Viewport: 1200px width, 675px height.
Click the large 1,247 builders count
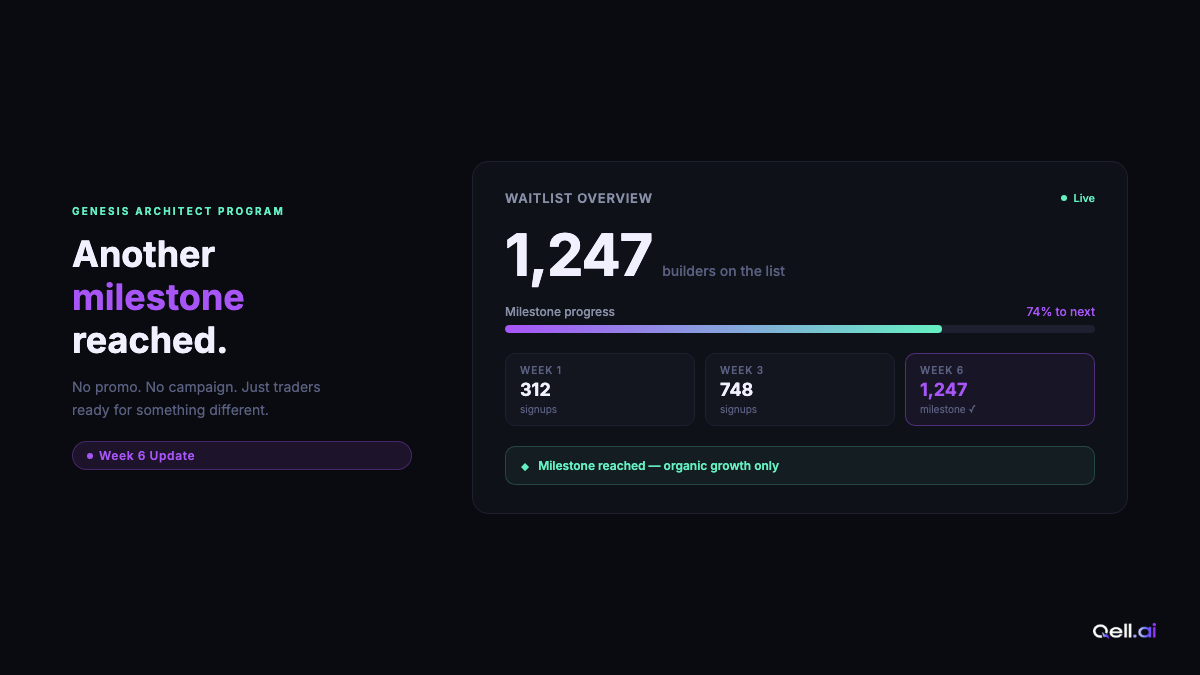point(578,255)
